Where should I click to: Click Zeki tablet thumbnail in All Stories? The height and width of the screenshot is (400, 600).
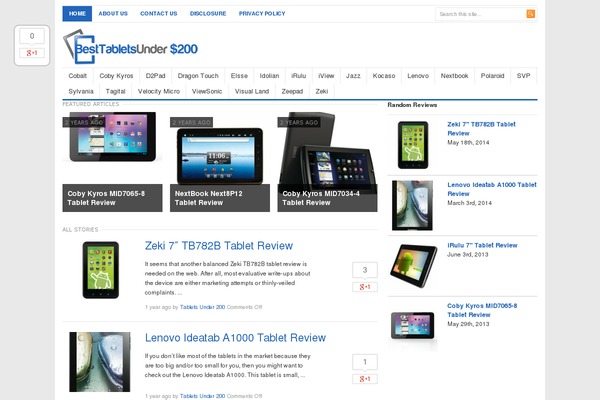point(101,270)
